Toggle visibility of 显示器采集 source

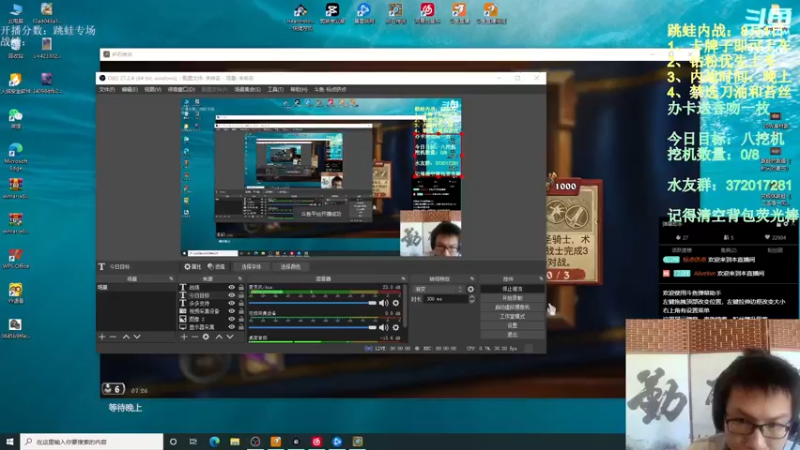(x=232, y=327)
